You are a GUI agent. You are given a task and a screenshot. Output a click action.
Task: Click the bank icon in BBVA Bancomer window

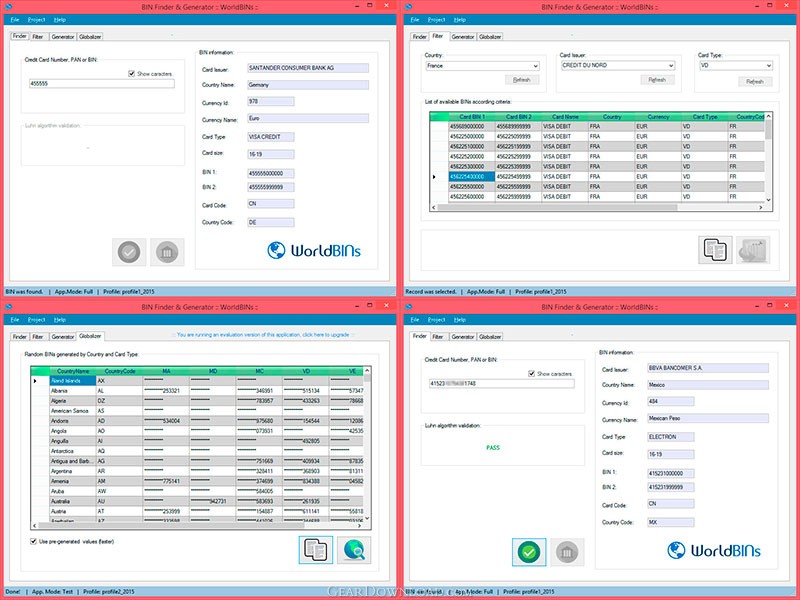pyautogui.click(x=567, y=552)
